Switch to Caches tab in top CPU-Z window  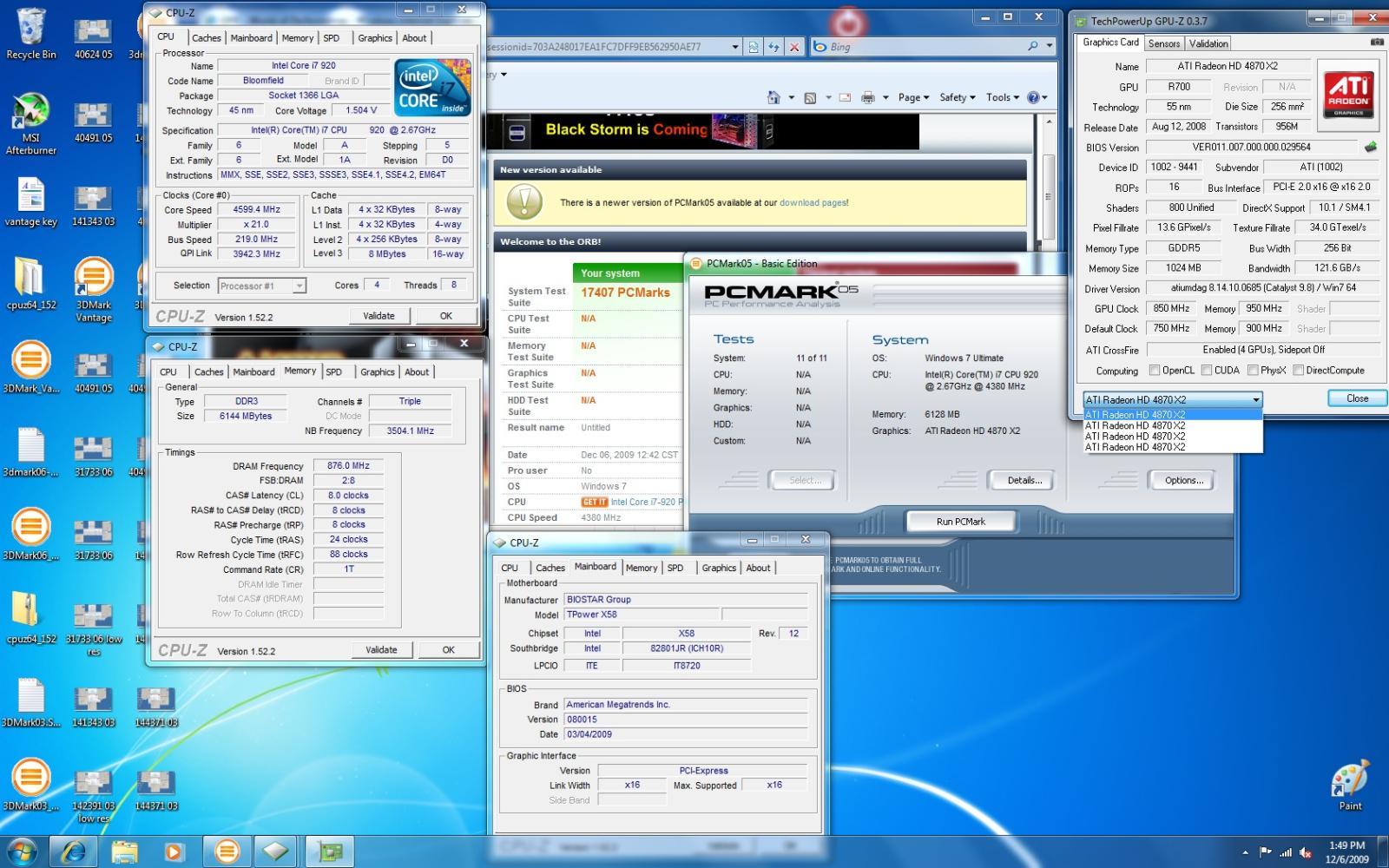point(206,37)
